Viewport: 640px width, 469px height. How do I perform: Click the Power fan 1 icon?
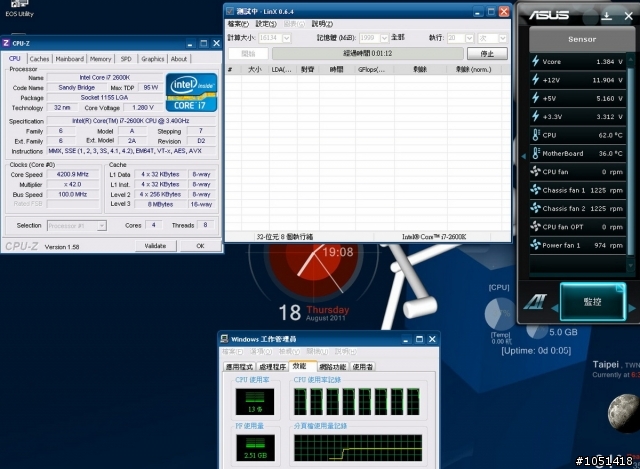coord(536,245)
